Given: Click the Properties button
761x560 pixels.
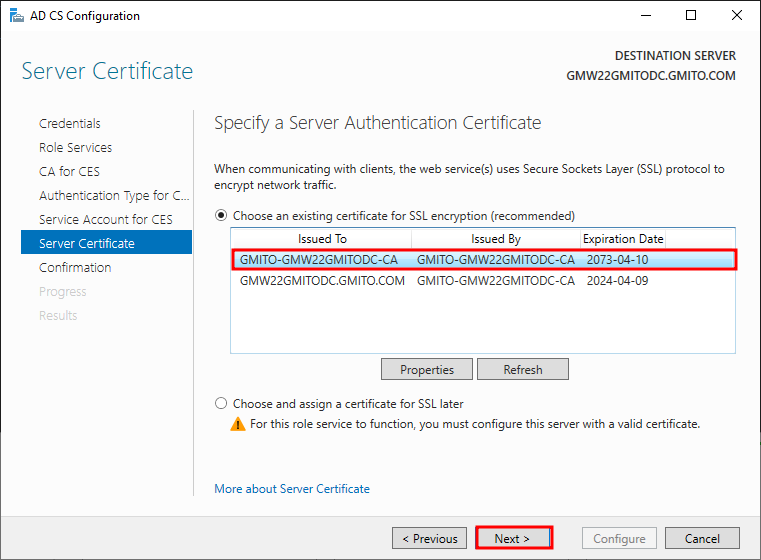Looking at the screenshot, I should 427,369.
